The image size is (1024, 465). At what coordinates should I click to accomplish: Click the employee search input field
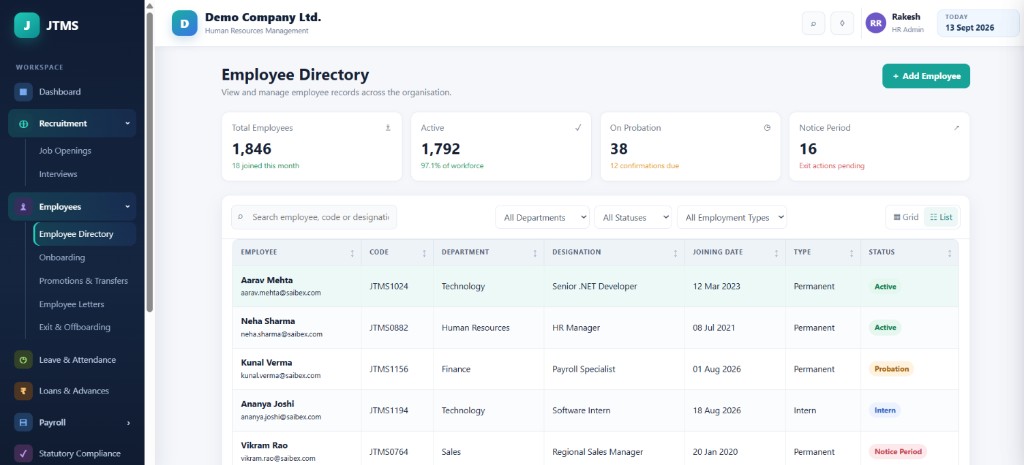click(x=314, y=217)
